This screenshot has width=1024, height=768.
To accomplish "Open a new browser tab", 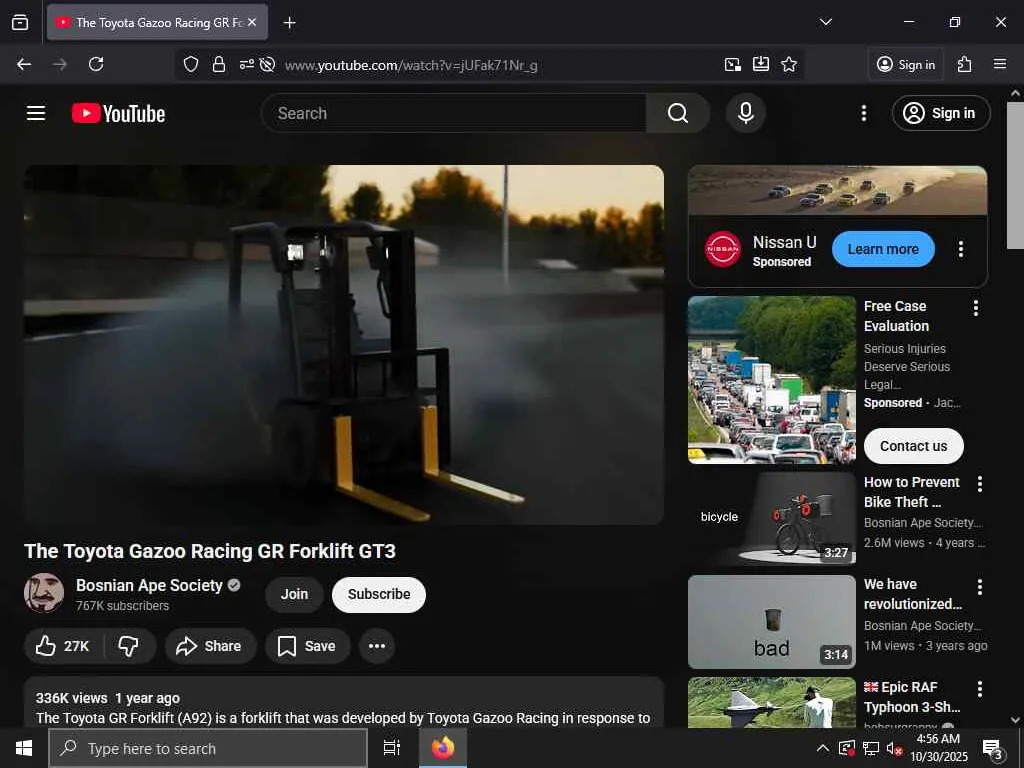I will point(289,23).
